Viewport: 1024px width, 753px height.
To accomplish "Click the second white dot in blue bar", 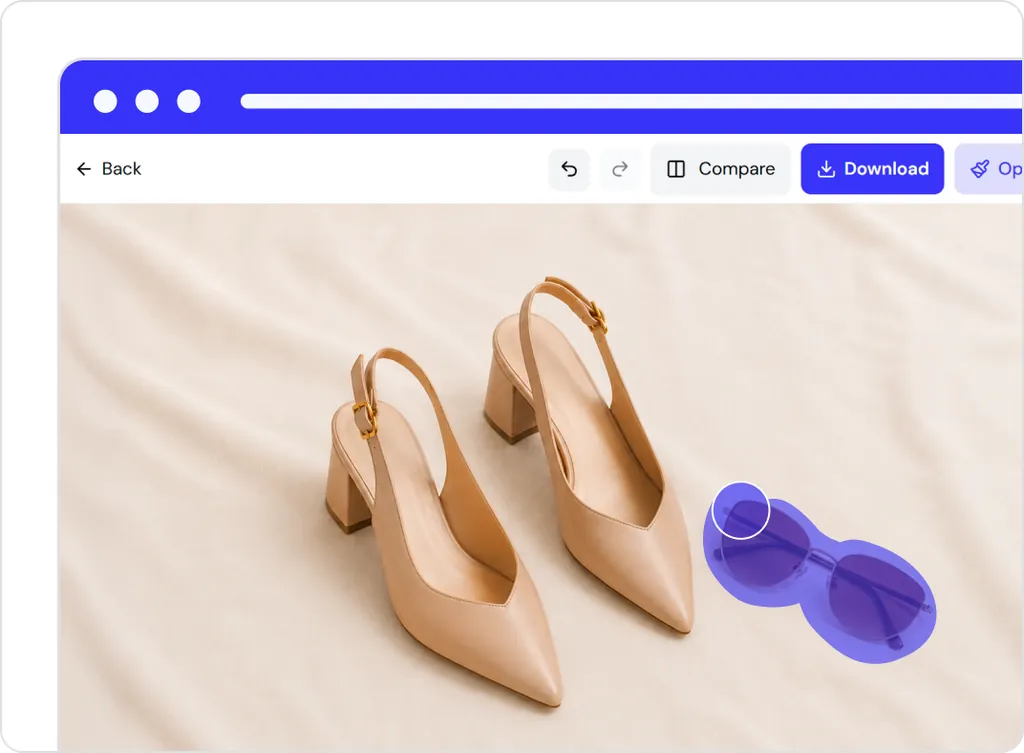I will [147, 101].
